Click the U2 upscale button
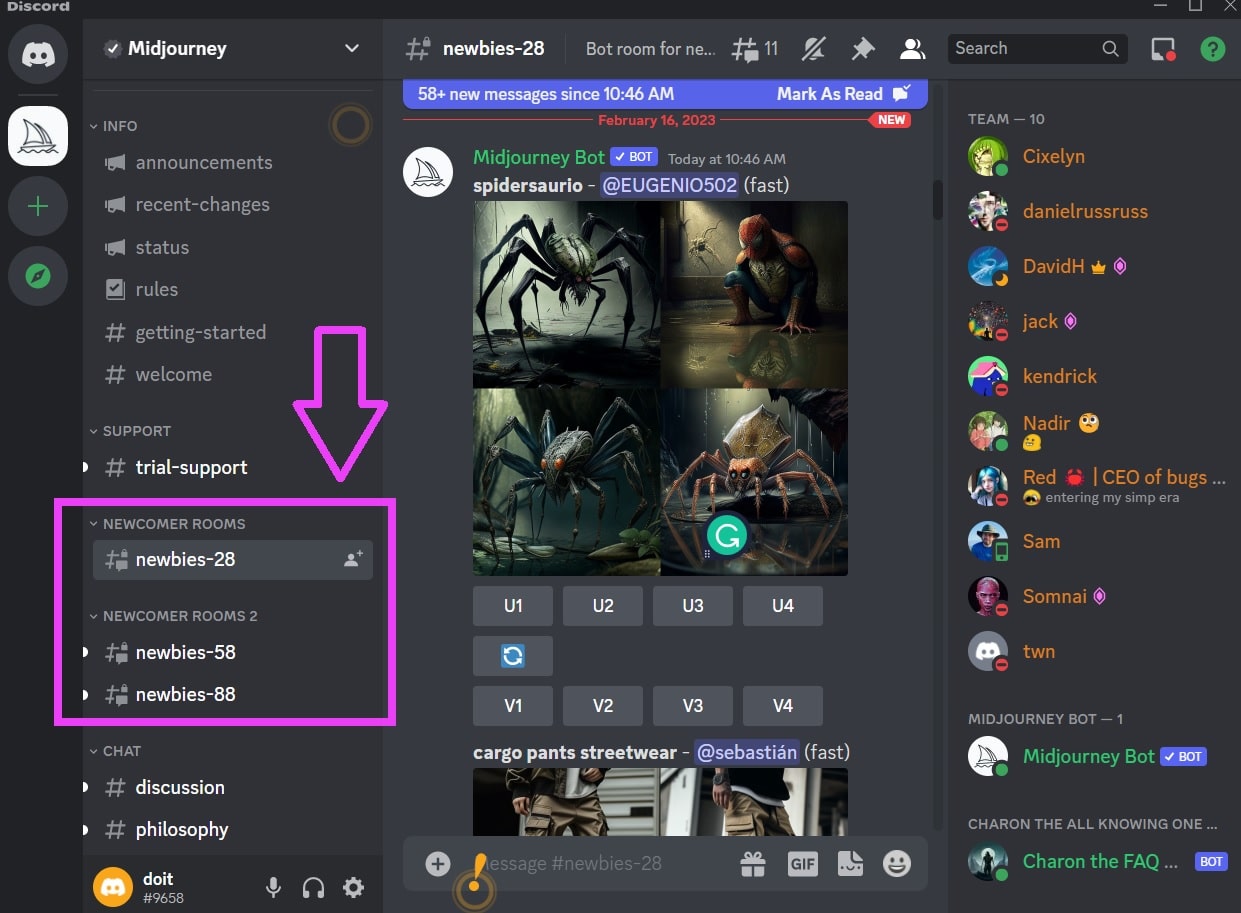The width and height of the screenshot is (1241, 913). (603, 606)
